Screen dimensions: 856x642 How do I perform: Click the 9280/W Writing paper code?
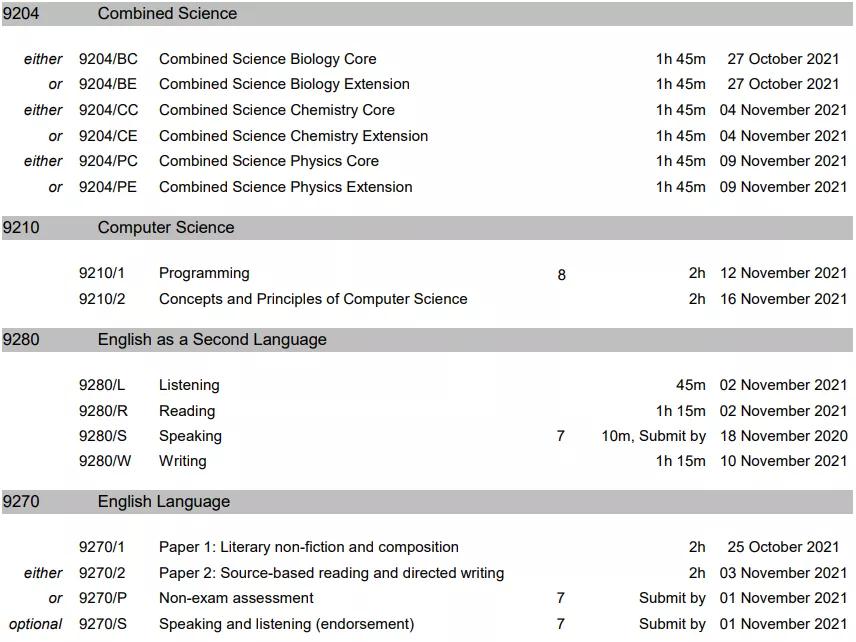105,461
